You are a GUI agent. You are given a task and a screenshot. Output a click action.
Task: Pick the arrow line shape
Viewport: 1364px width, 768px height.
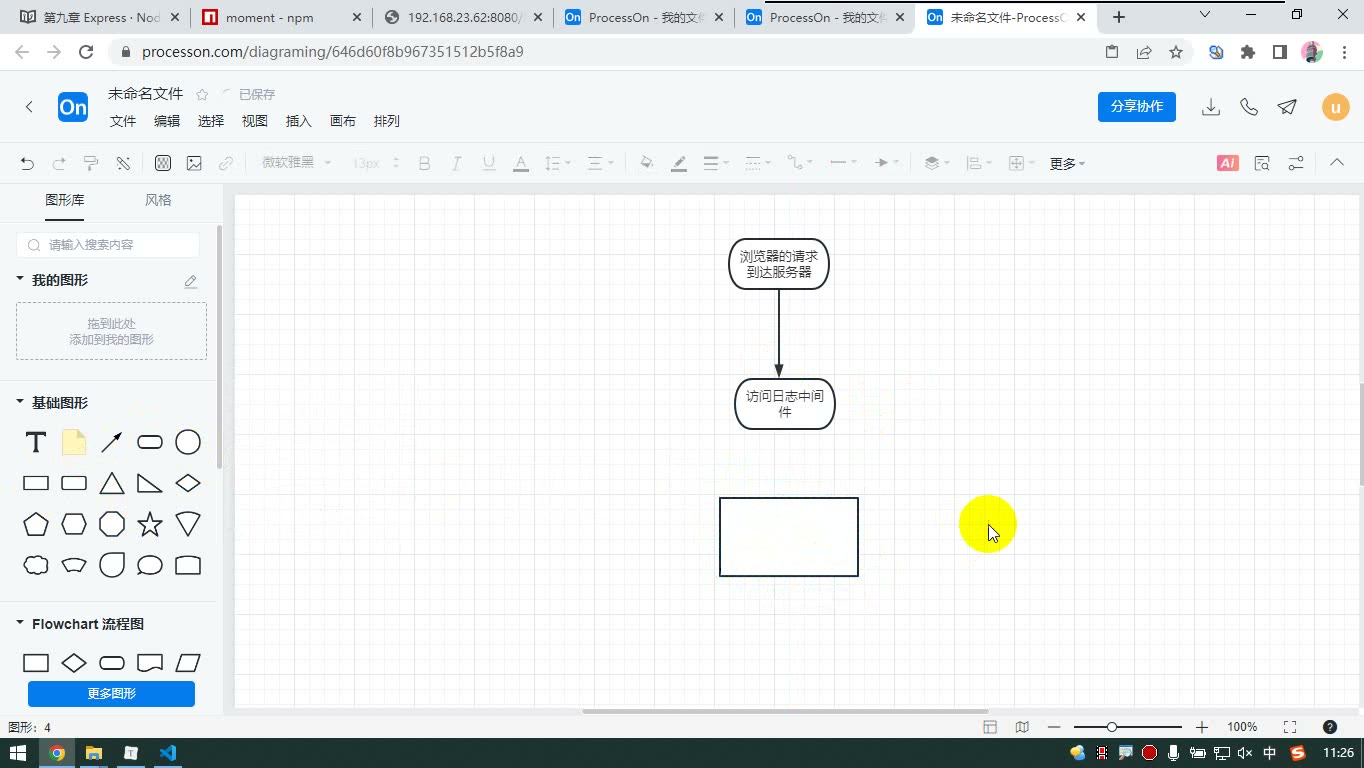click(112, 442)
